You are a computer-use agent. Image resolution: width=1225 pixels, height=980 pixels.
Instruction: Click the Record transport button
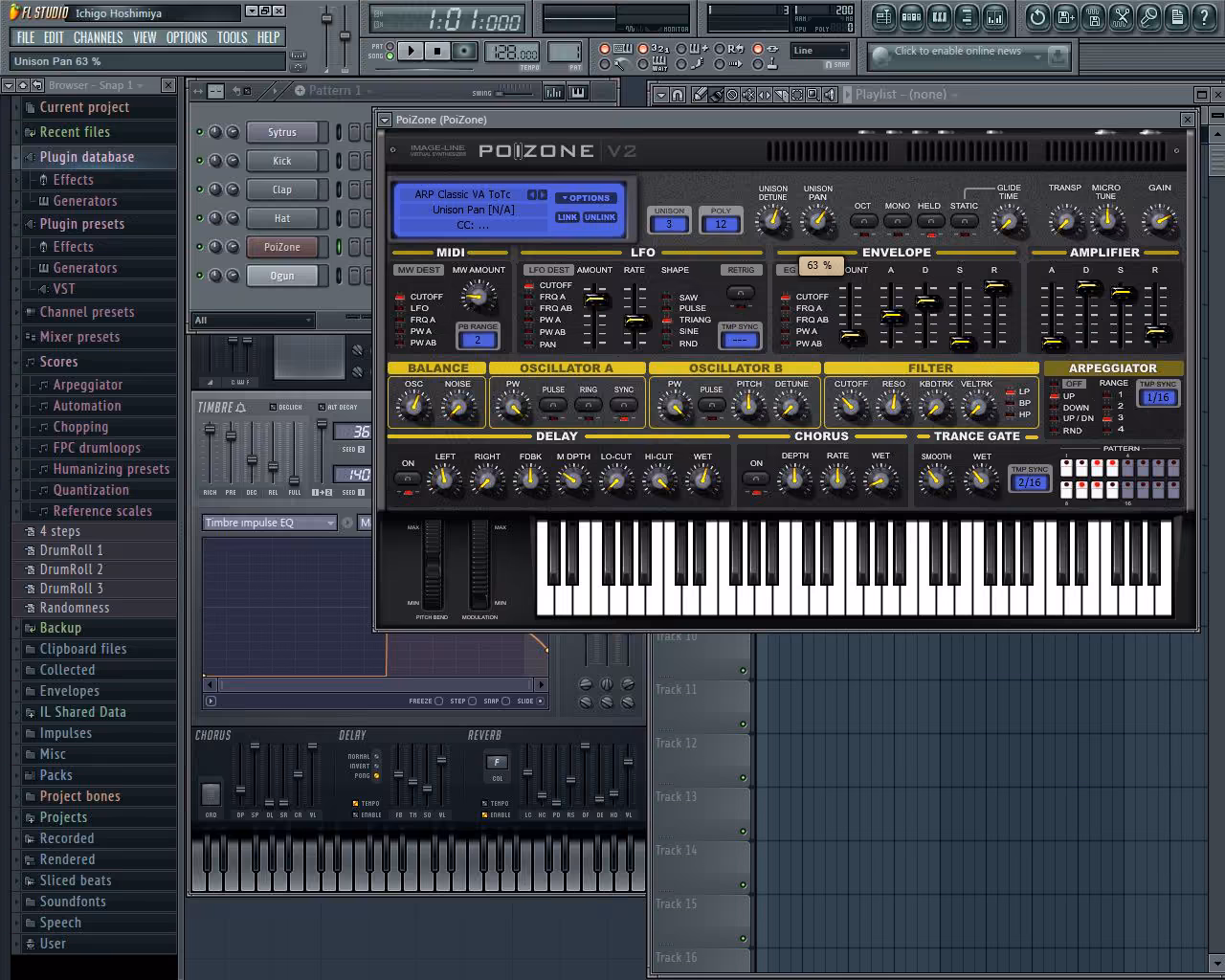tap(465, 51)
